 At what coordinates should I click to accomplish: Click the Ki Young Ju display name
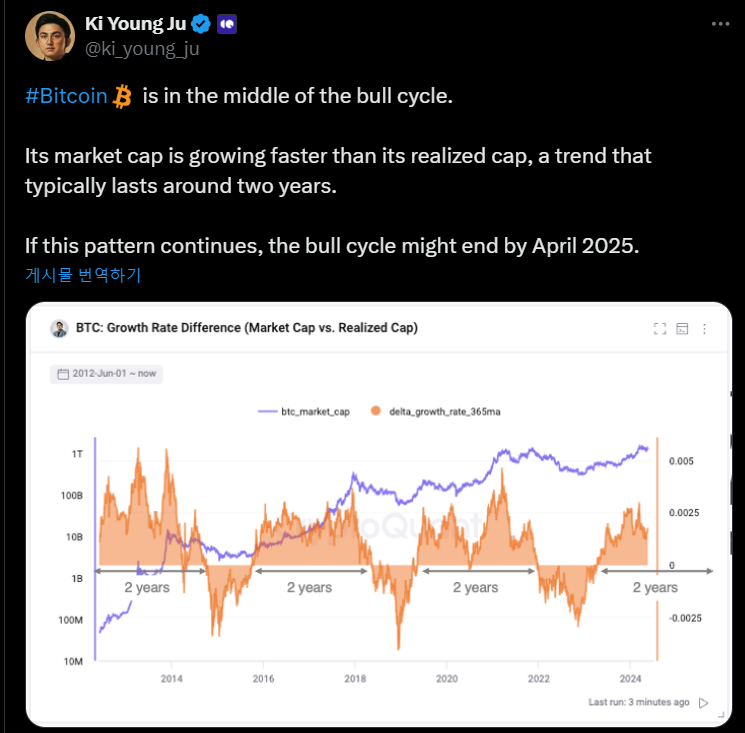[x=135, y=24]
